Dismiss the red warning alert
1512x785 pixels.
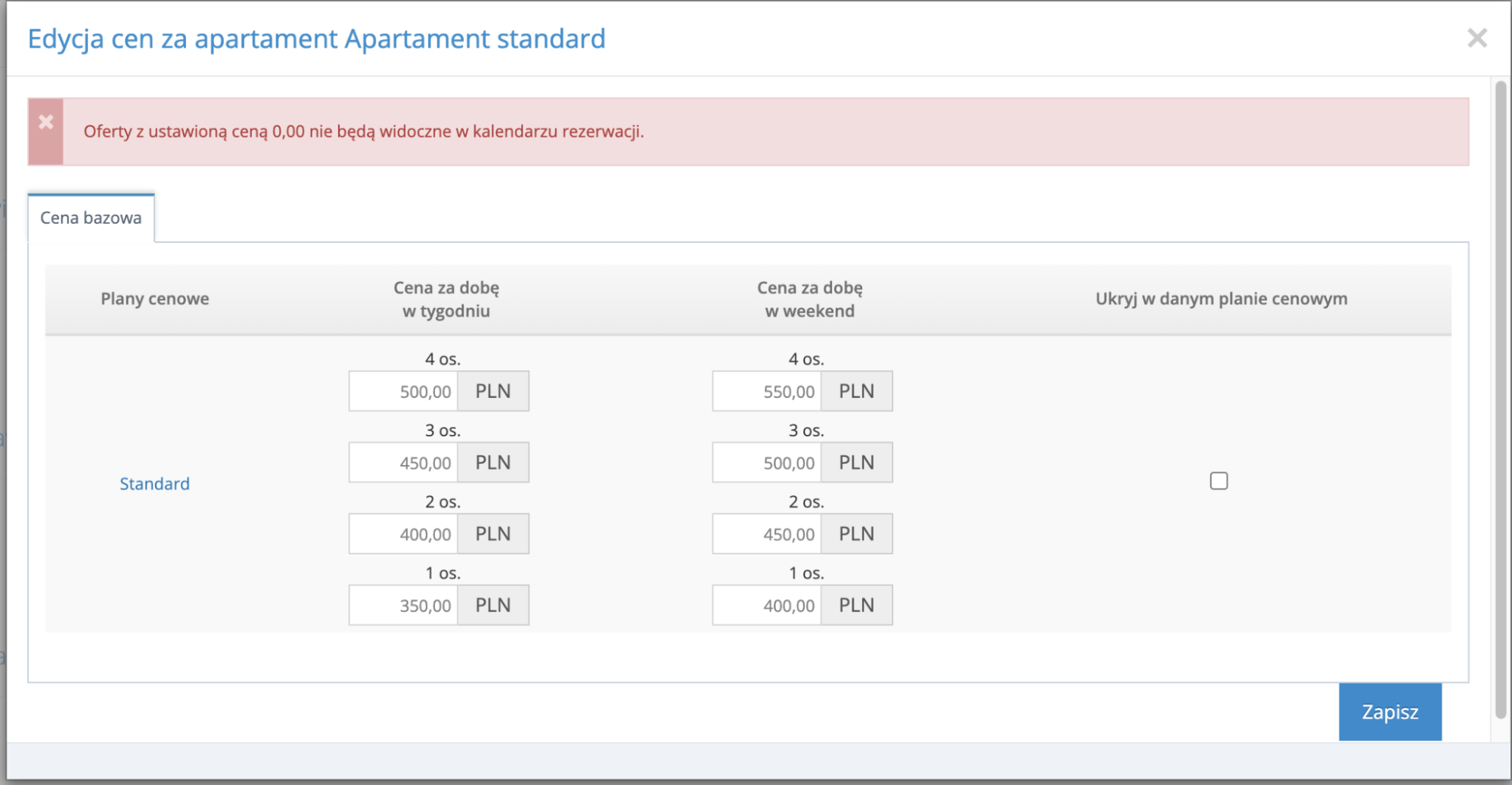[x=46, y=123]
